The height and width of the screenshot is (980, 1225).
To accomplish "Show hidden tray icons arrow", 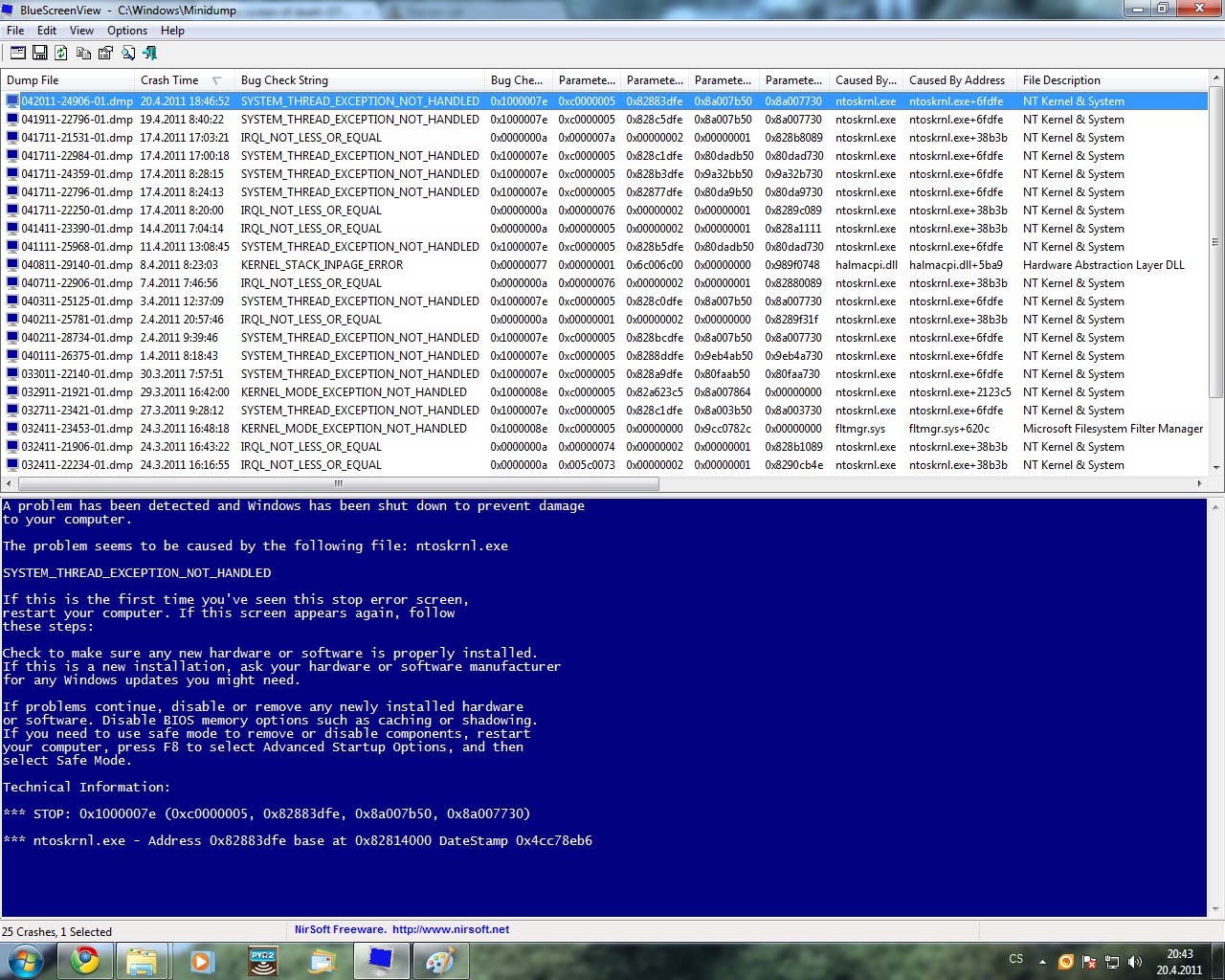I will pos(1042,961).
